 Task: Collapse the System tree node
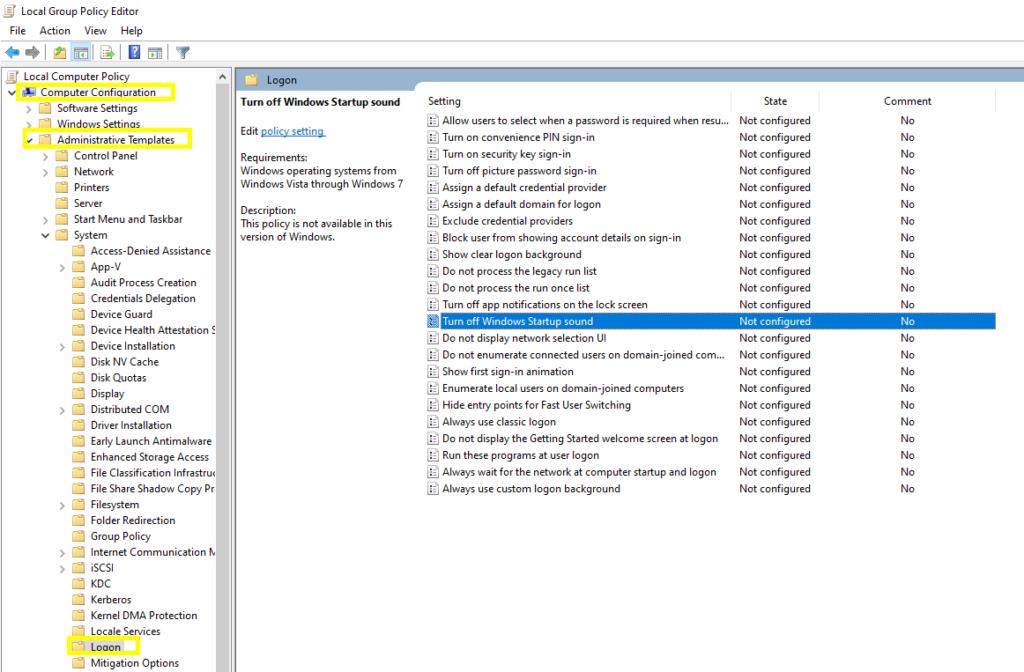(46, 236)
